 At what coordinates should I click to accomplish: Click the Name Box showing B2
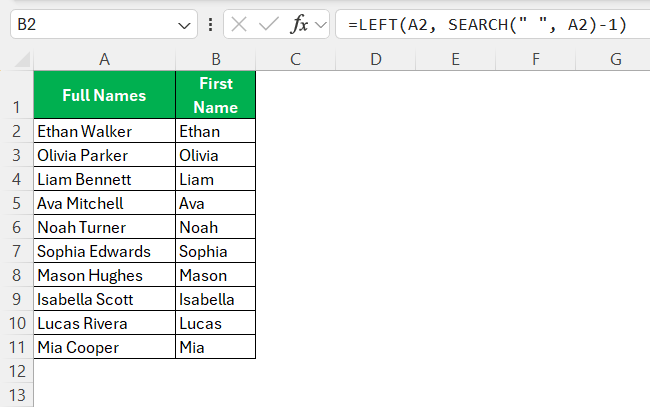coord(104,24)
